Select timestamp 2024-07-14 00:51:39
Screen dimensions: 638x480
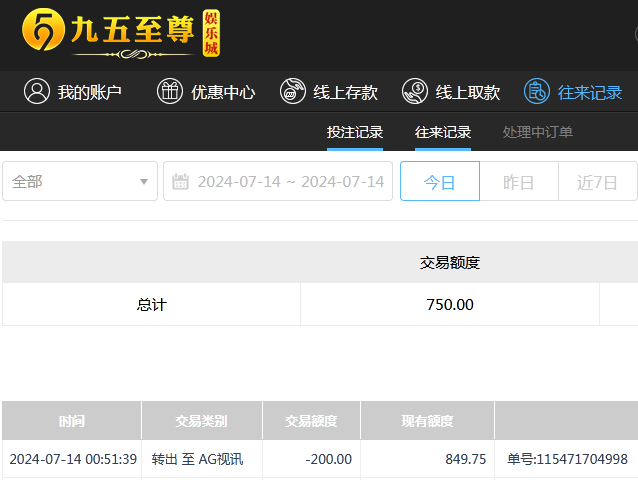tap(73, 459)
